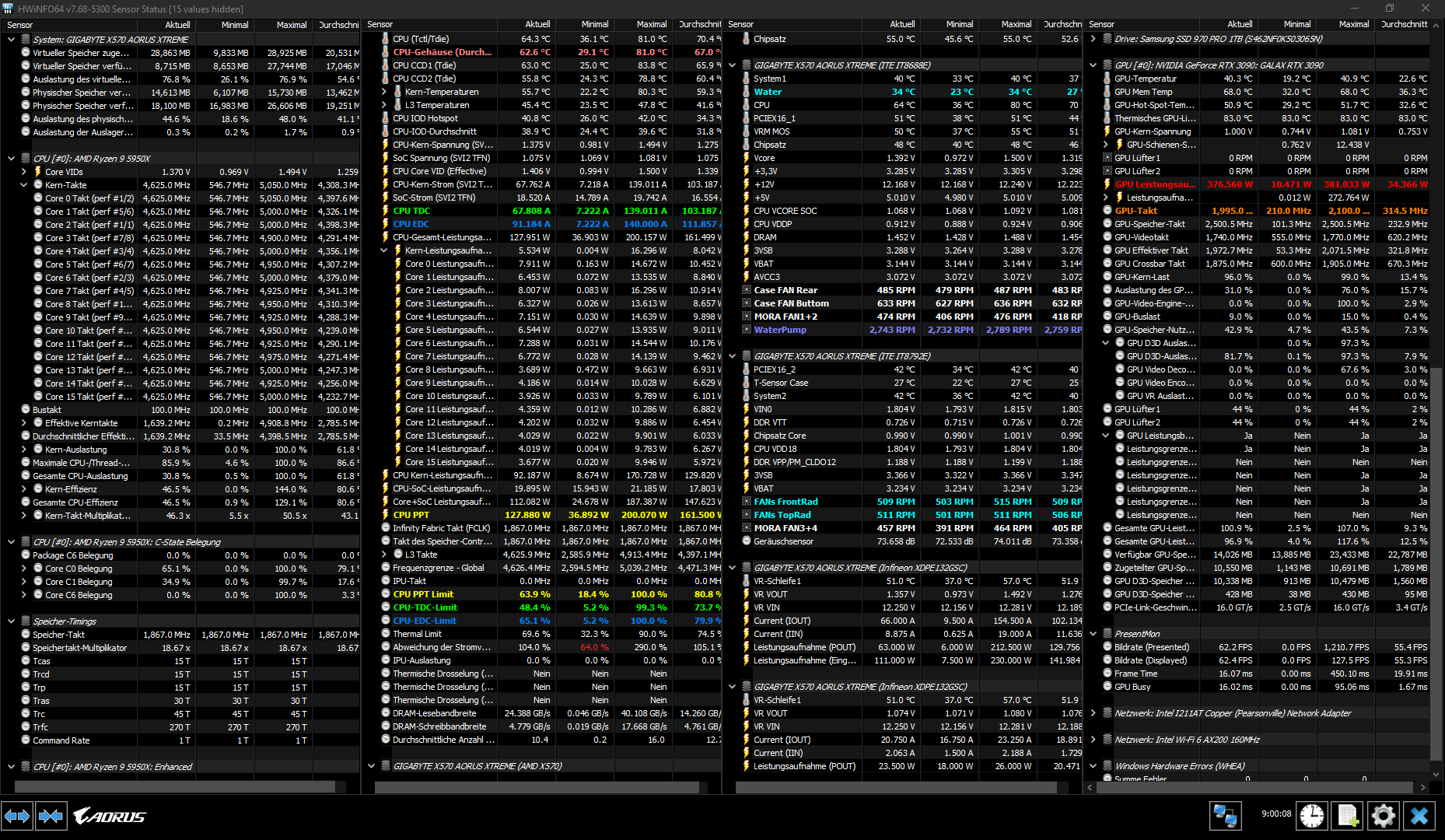Click the icon beside CPU-EDC-Limit row

385,621
